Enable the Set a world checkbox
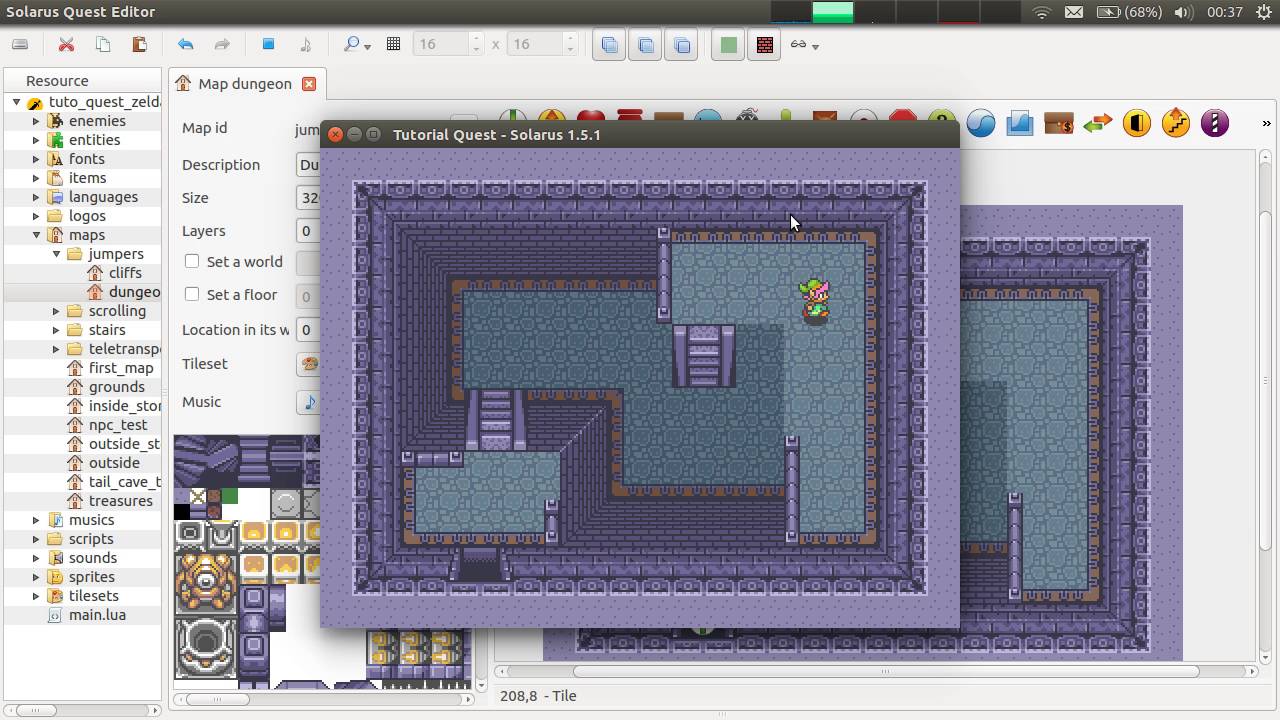This screenshot has width=1280, height=720. (x=192, y=262)
